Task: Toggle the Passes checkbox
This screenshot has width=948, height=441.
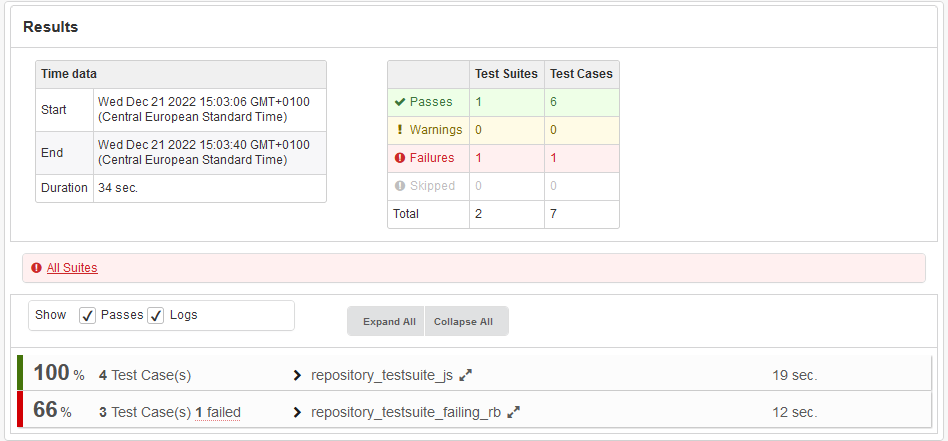Action: point(88,315)
